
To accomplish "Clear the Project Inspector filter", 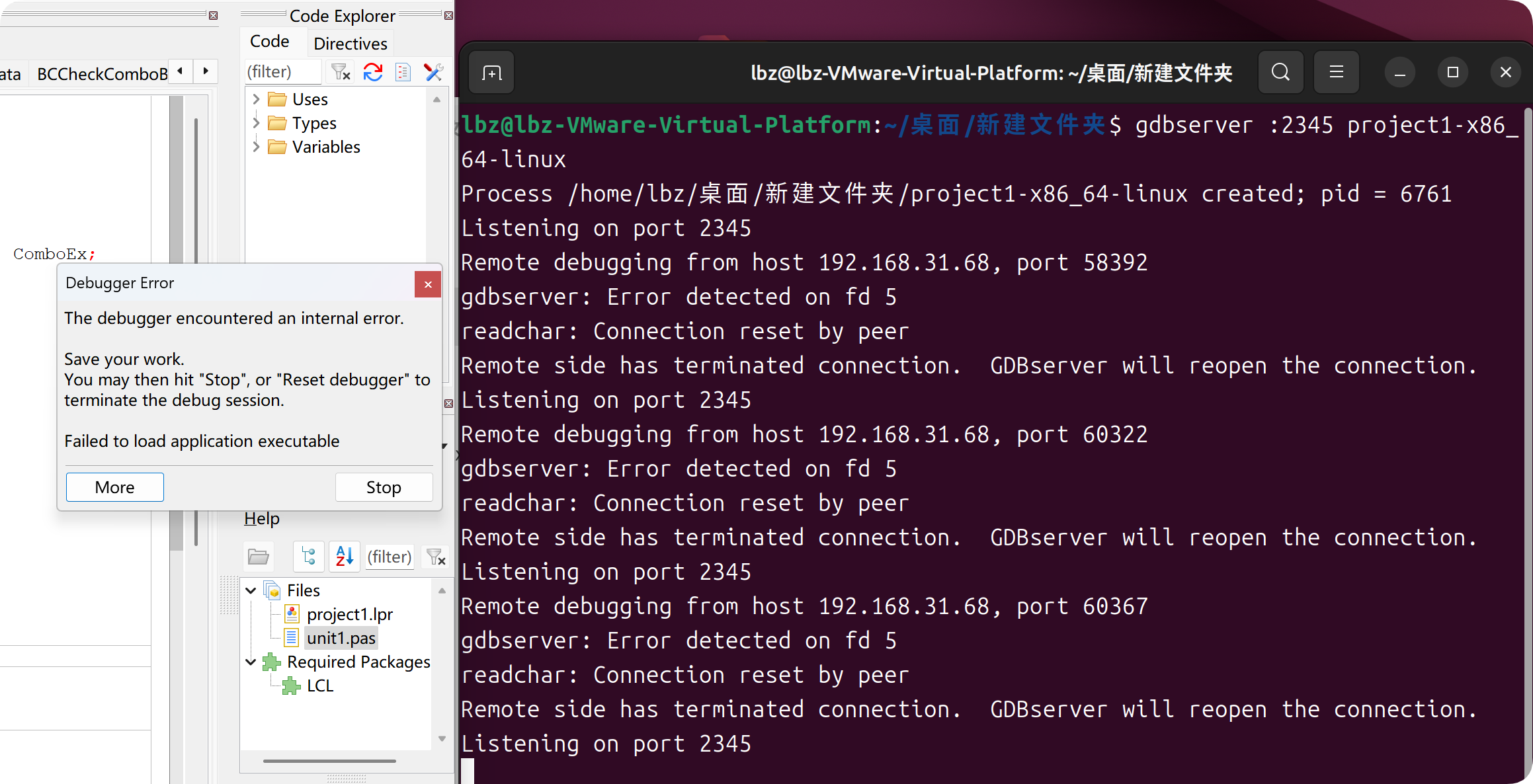I will click(x=436, y=557).
